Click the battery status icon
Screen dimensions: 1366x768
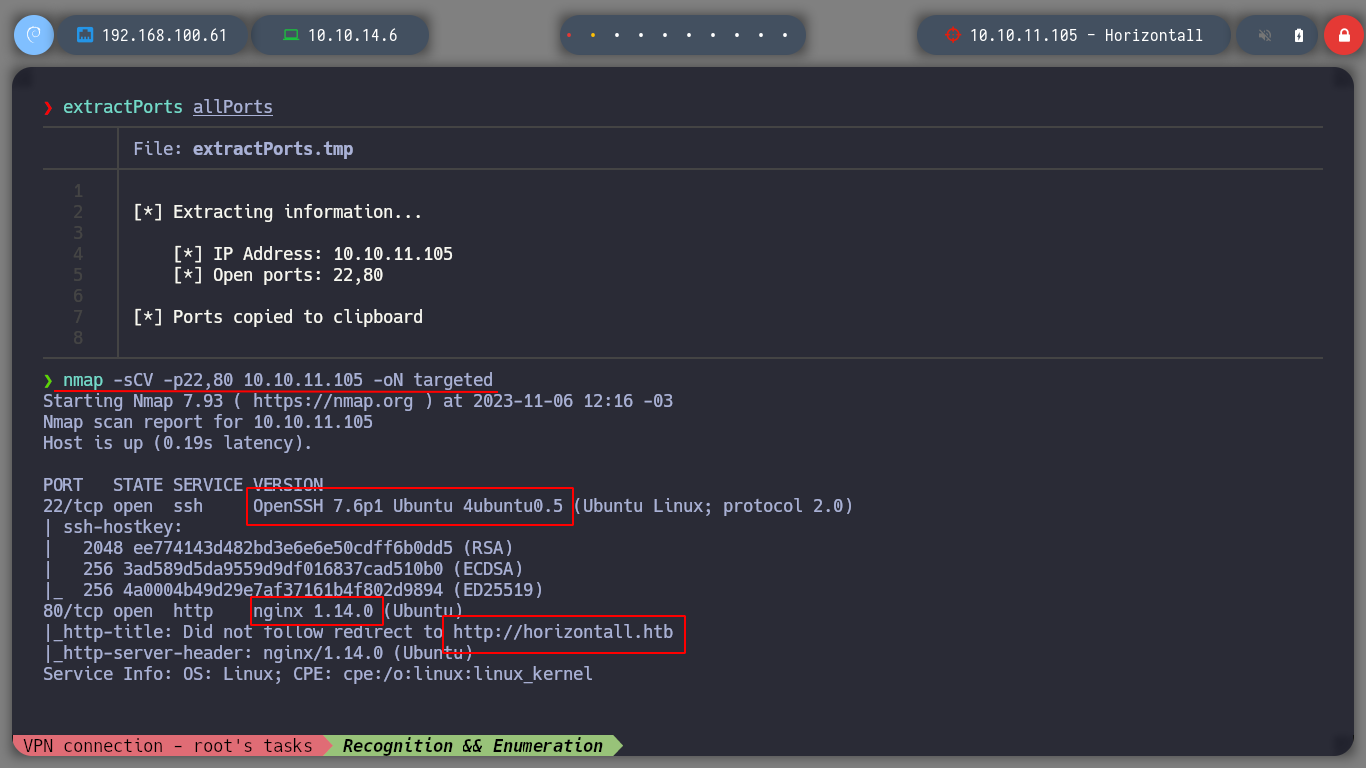1299,35
